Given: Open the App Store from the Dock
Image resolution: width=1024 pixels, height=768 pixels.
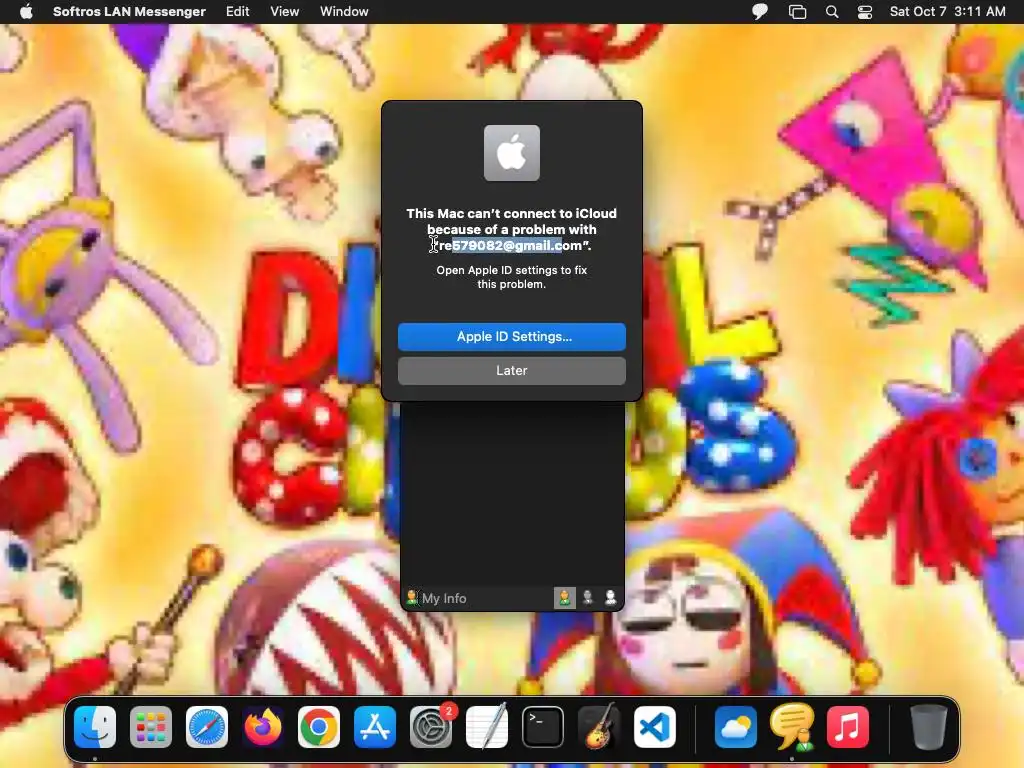Looking at the screenshot, I should coord(375,726).
